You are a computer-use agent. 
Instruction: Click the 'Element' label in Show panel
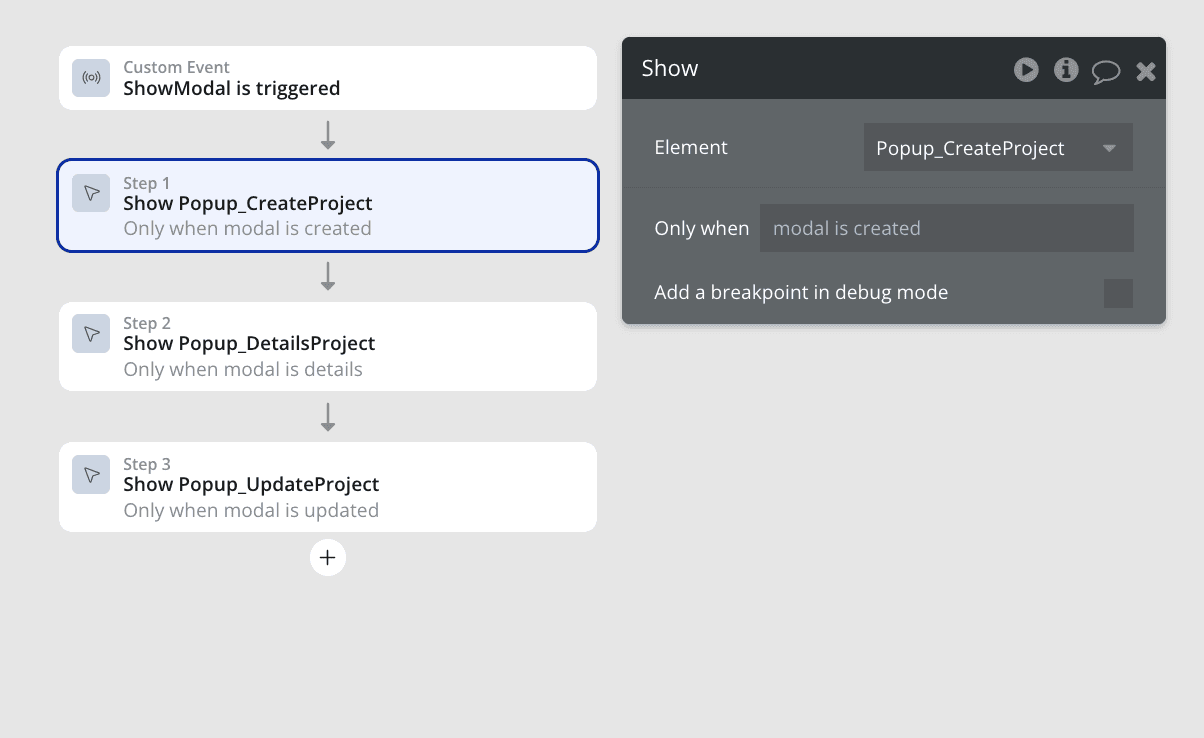(691, 147)
